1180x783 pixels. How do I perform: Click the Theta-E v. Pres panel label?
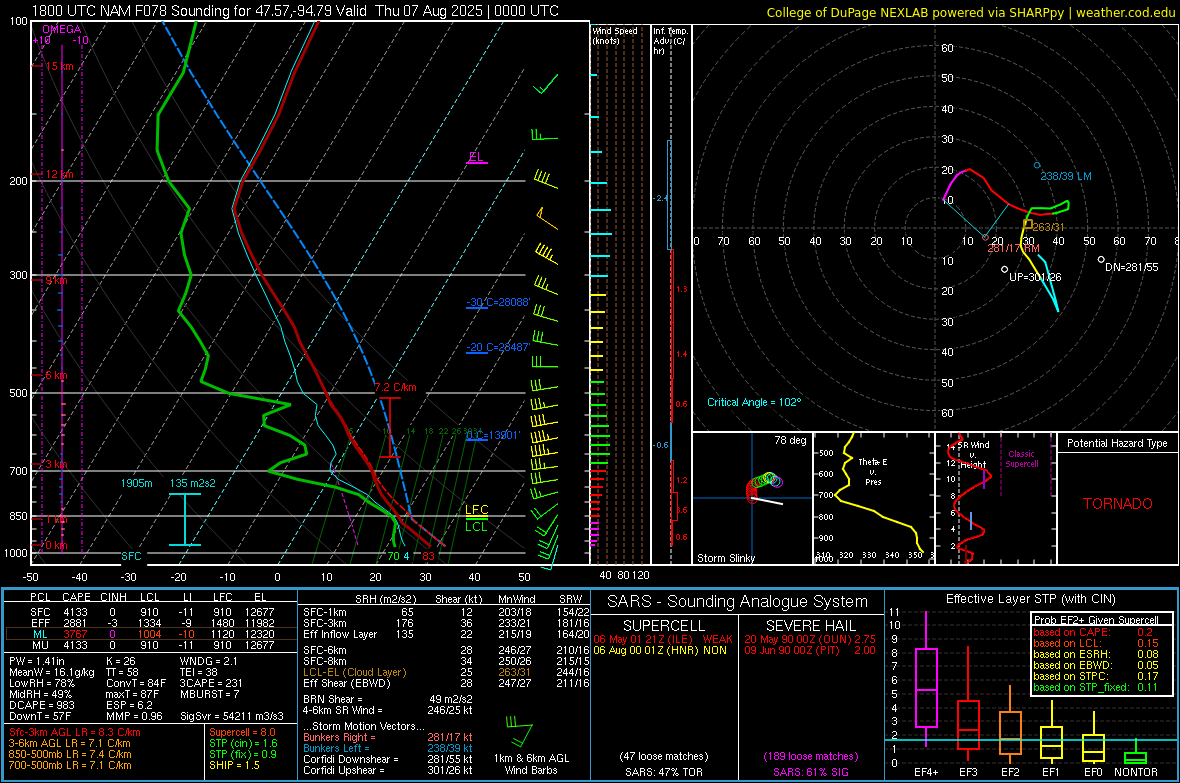[x=873, y=471]
